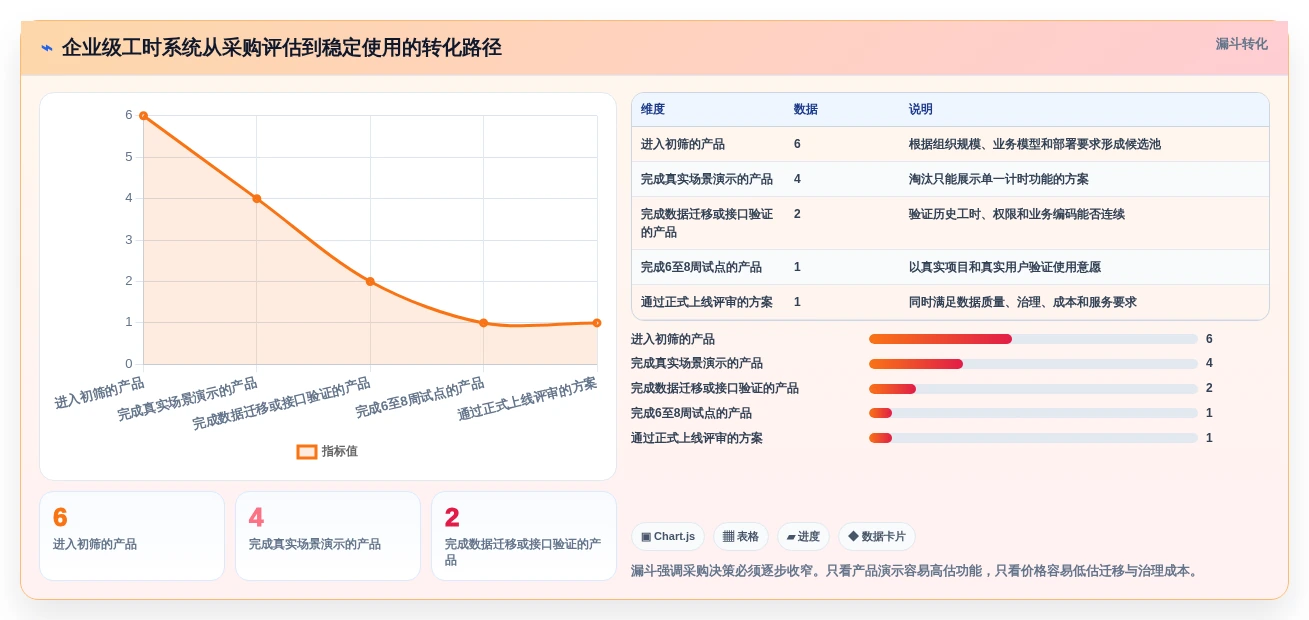
Task: Click description 验证历史工时、权限和业务编码能否连续
Action: 1017,214
